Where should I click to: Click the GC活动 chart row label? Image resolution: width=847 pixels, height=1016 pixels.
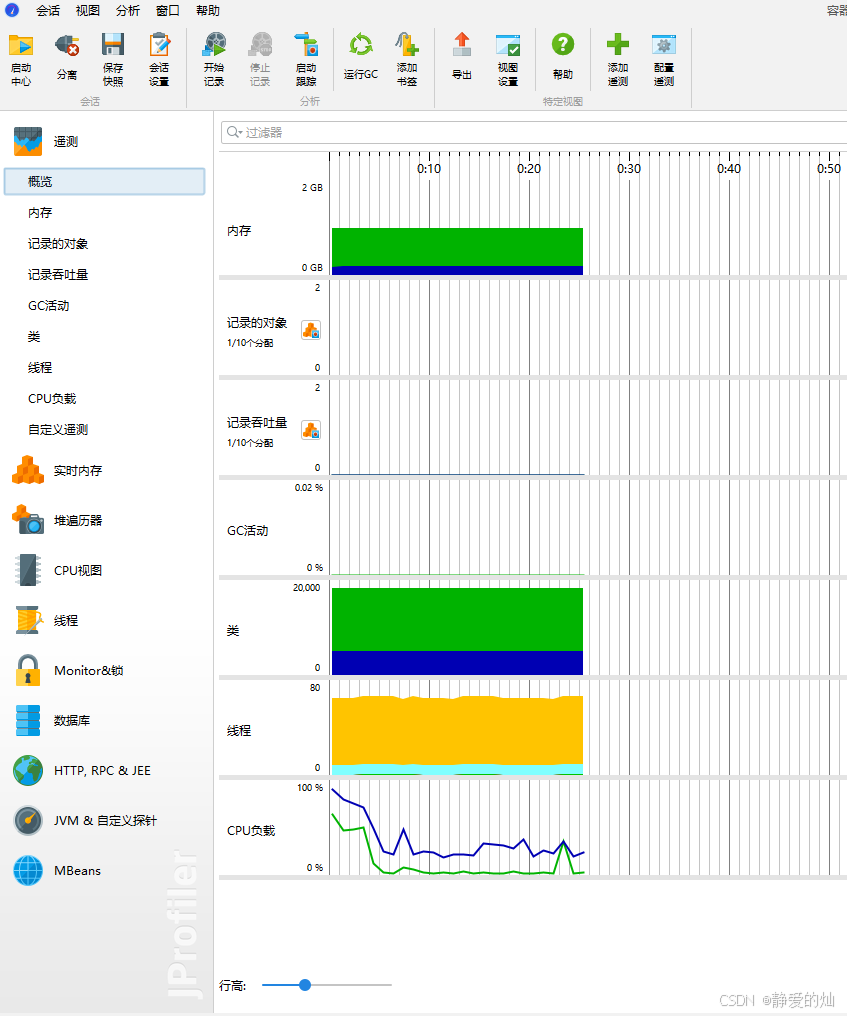247,531
